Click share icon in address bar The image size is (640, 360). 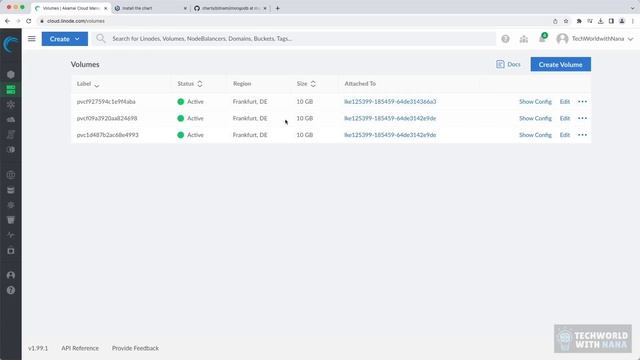(x=555, y=21)
